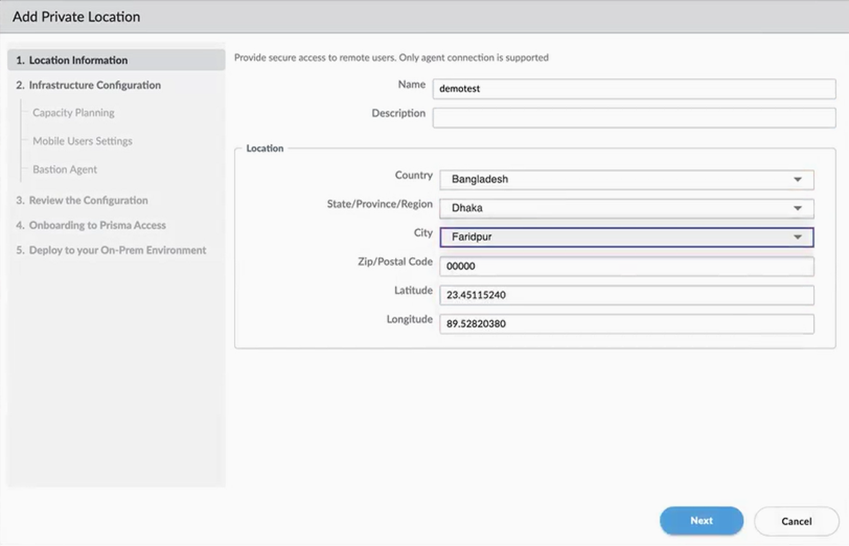Screen dimensions: 849x546
Task: Open Capacity Planning sub-step
Action: click(x=73, y=113)
